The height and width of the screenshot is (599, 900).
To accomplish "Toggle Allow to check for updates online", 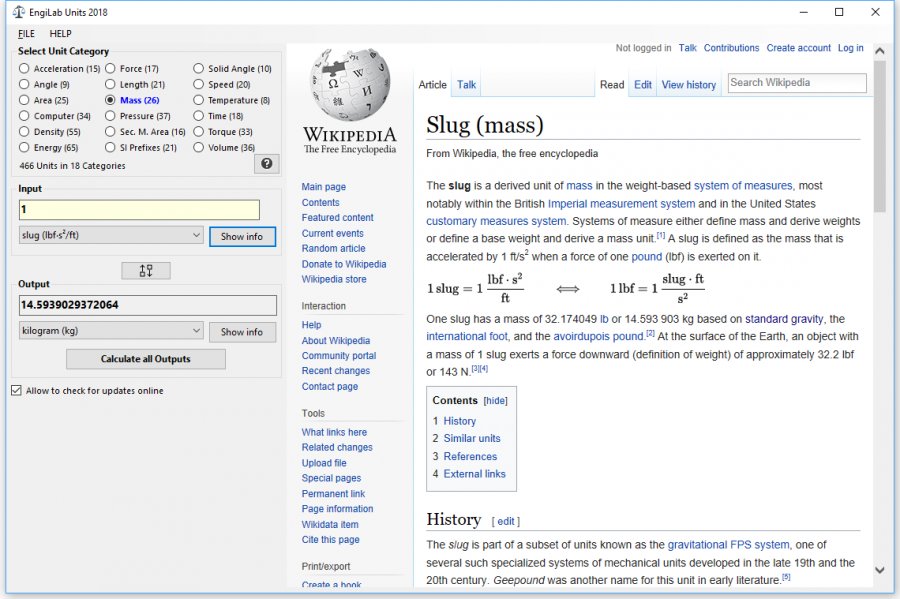I will (x=87, y=391).
